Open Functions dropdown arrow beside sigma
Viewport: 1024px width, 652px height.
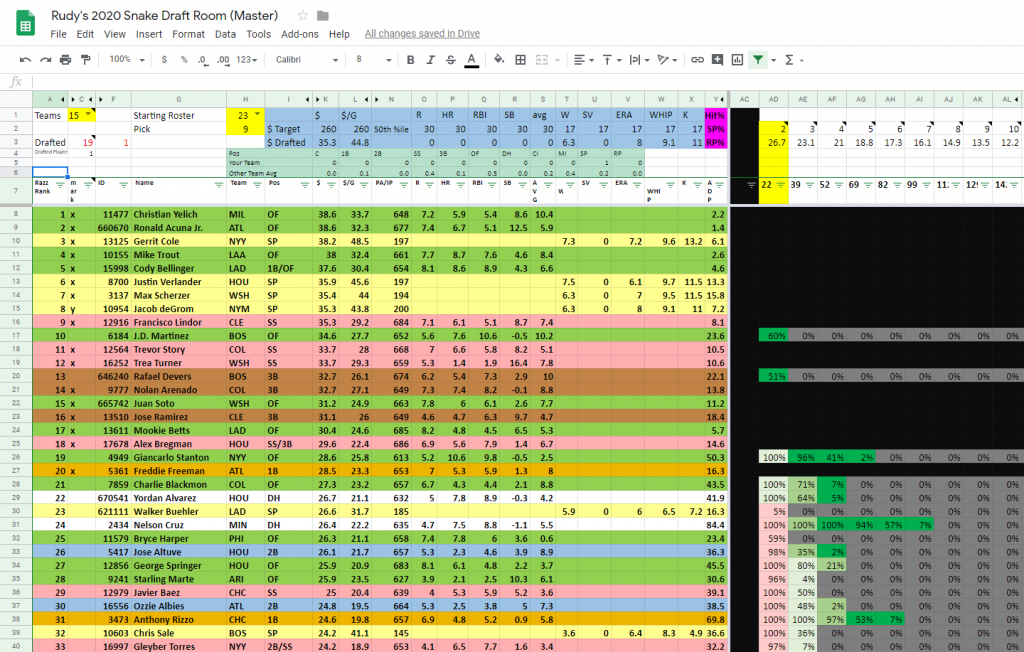[801, 60]
